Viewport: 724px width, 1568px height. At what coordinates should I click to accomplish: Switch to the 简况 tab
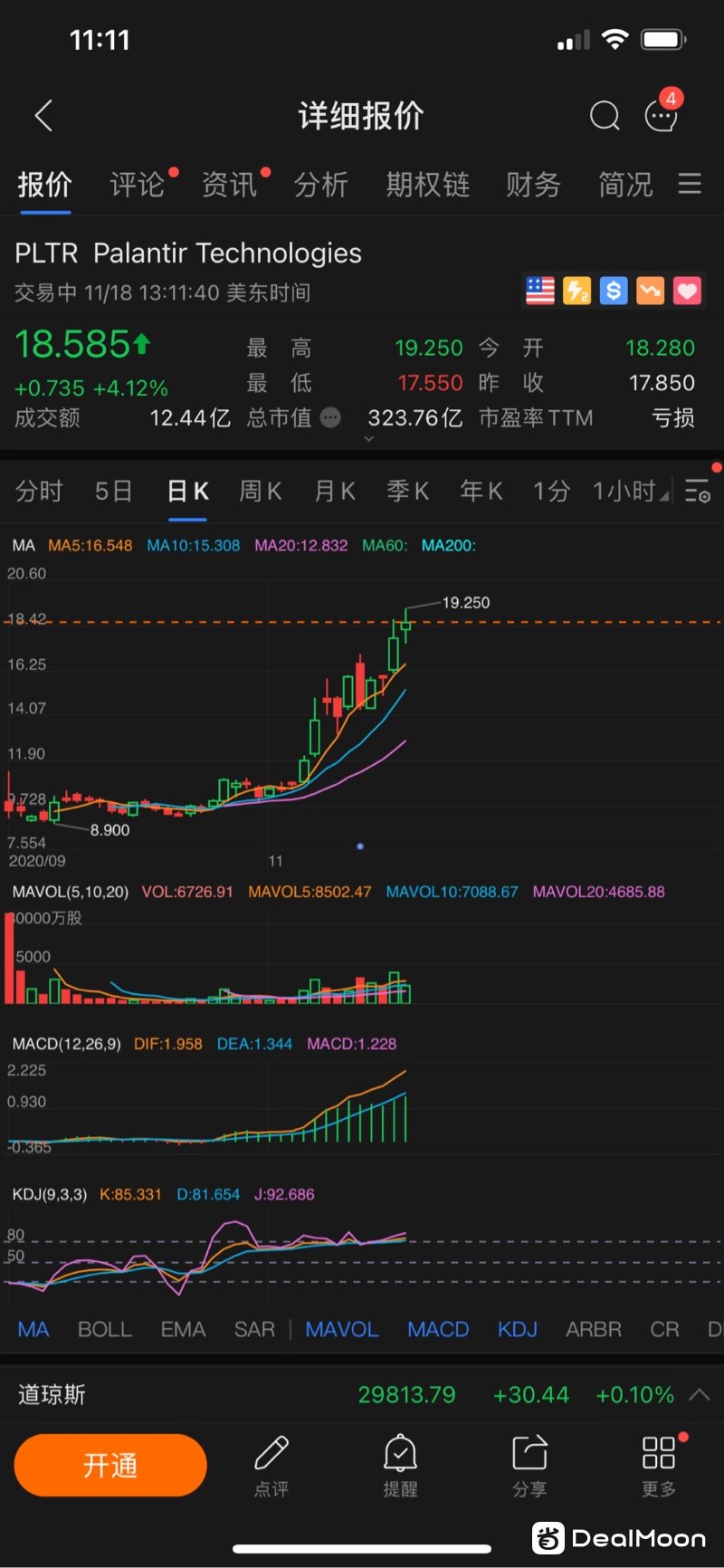click(625, 185)
